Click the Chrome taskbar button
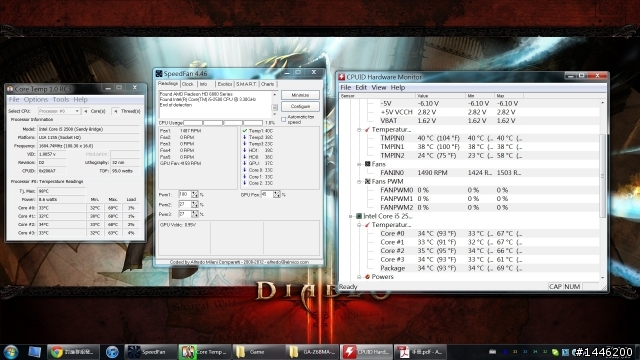Viewport: 640px width, 360px height. (x=73, y=352)
